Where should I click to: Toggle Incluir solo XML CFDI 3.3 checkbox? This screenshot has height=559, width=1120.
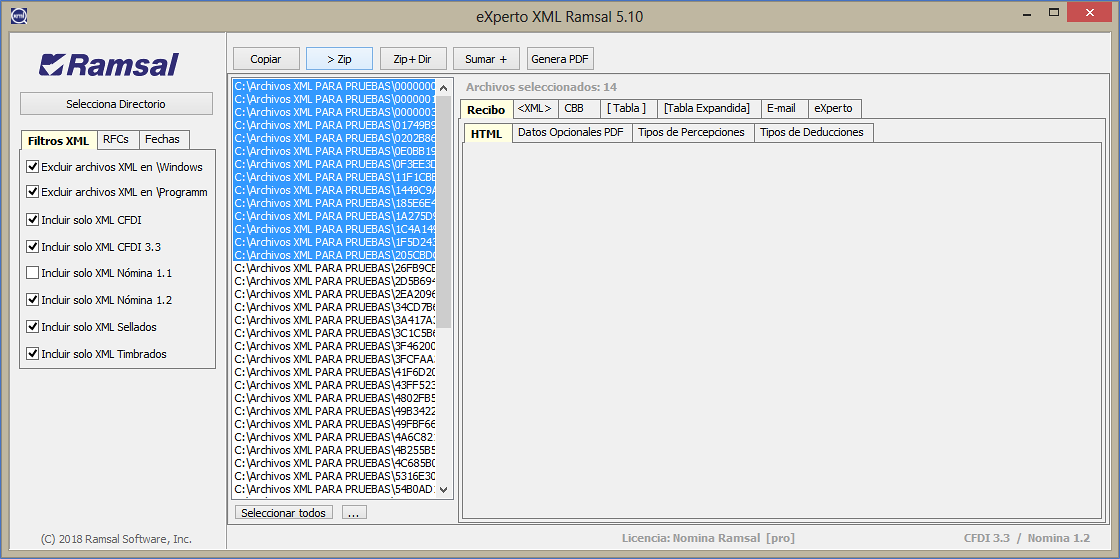coord(32,246)
